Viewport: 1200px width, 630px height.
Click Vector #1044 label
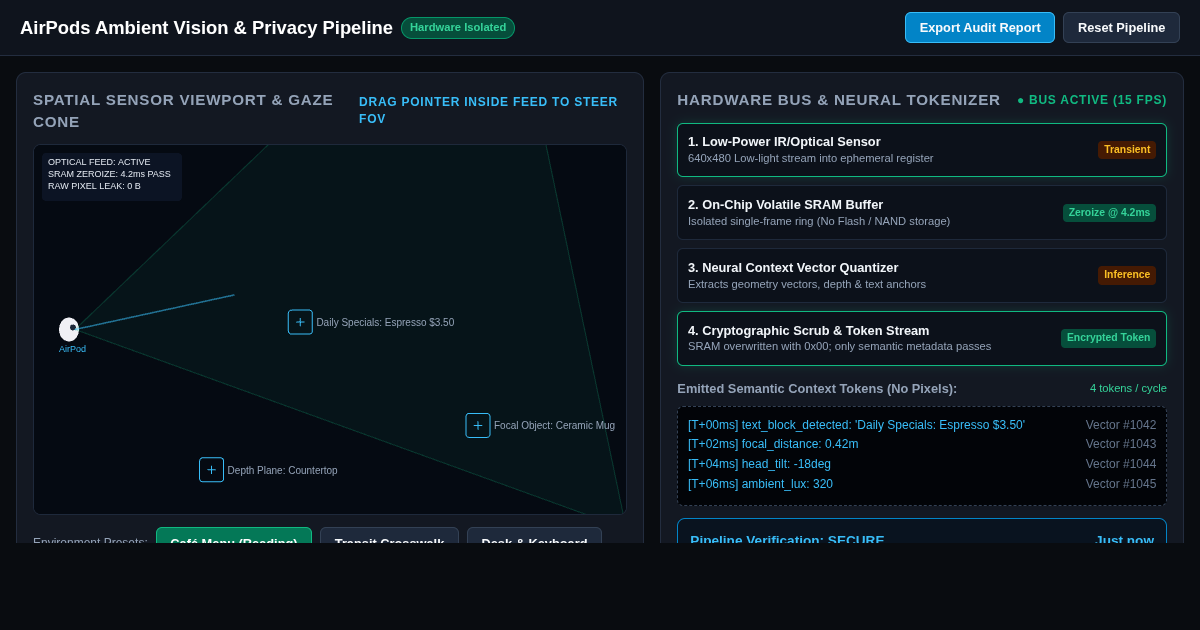pos(1121,464)
